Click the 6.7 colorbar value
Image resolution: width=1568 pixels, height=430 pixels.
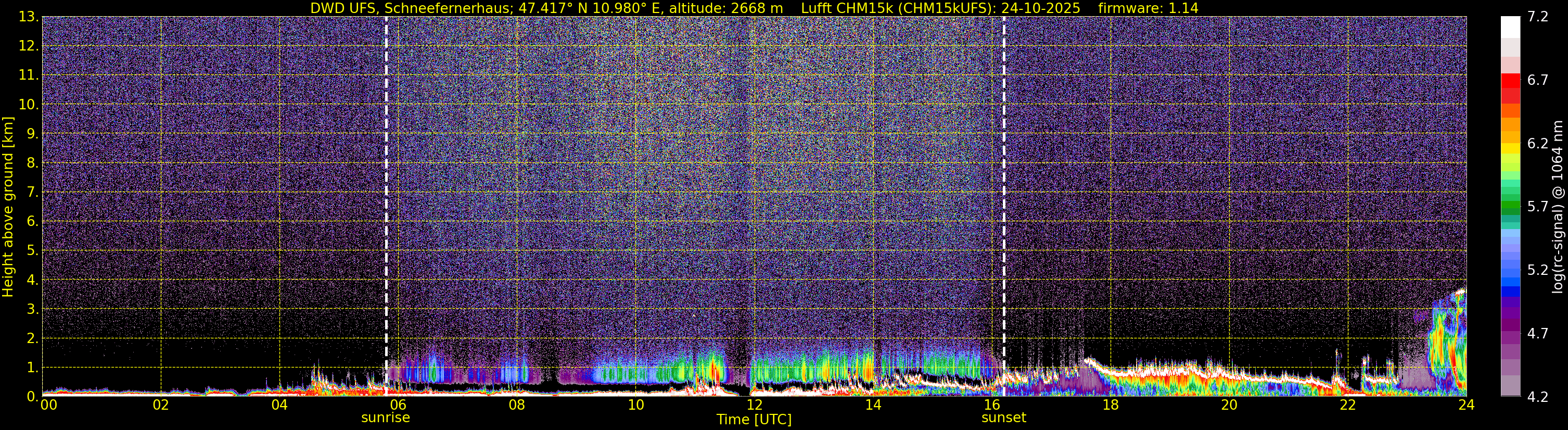coord(1538,80)
